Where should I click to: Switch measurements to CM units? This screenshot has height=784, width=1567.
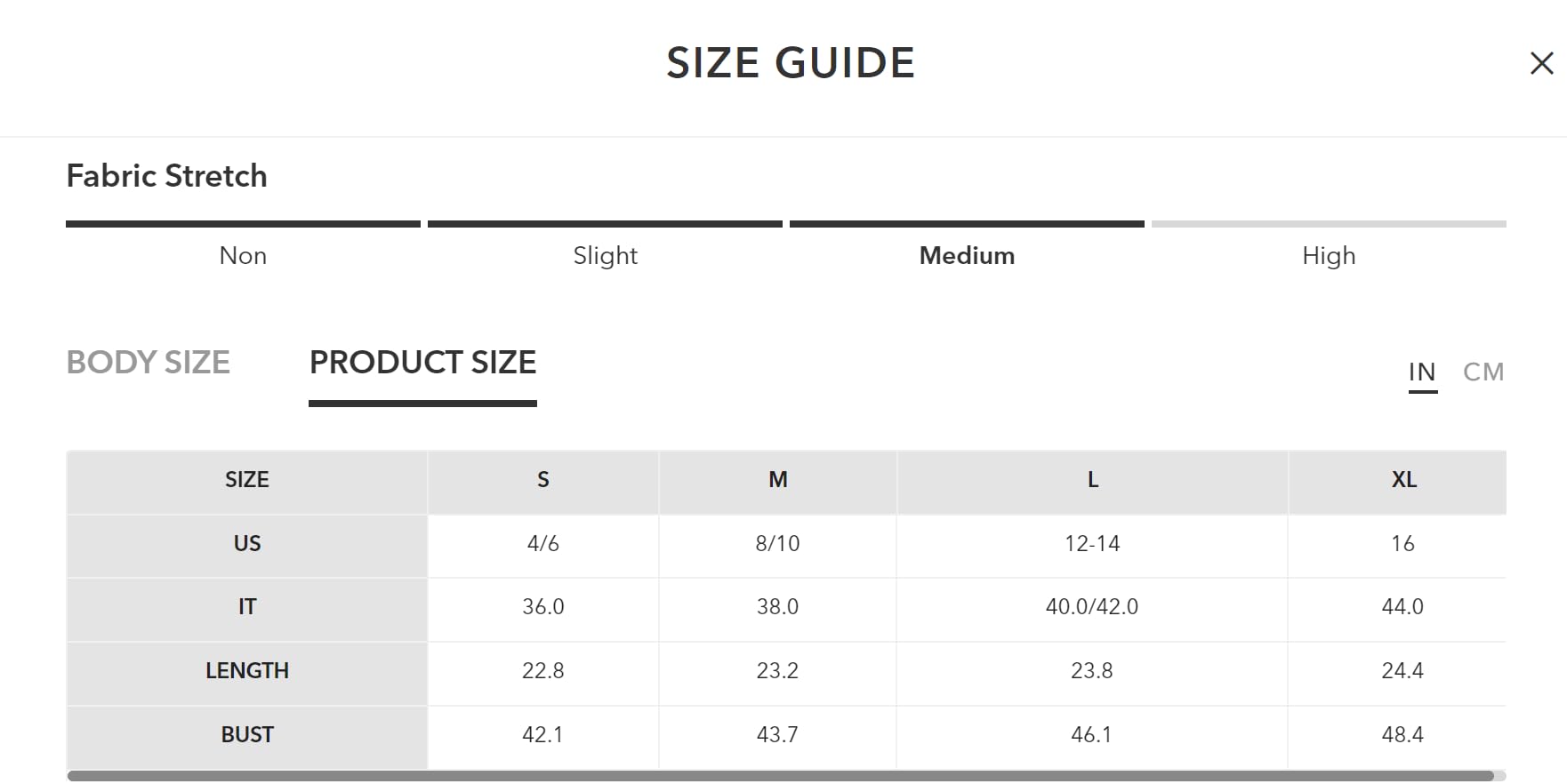pos(1483,372)
